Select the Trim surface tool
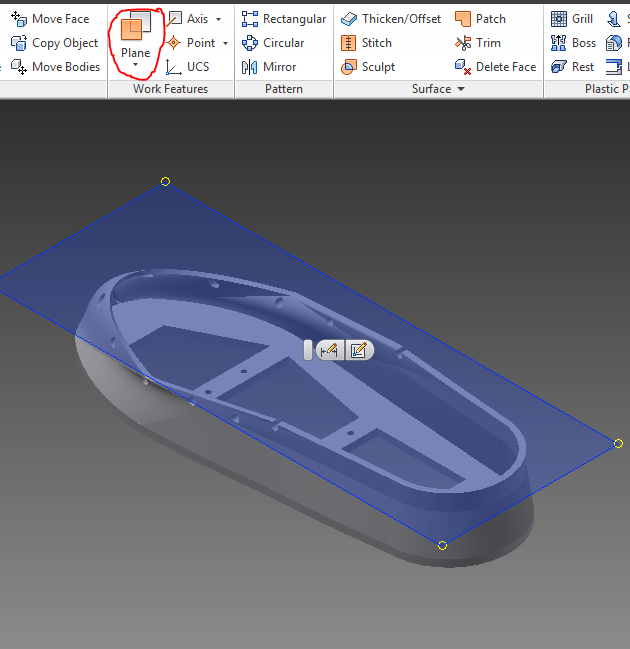 478,43
